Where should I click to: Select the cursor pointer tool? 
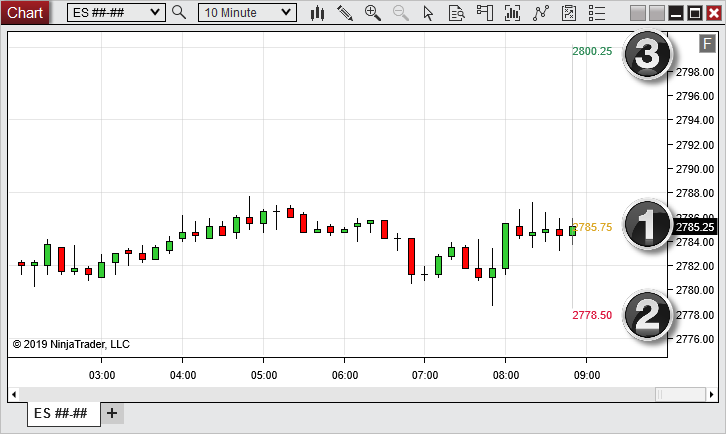point(429,13)
